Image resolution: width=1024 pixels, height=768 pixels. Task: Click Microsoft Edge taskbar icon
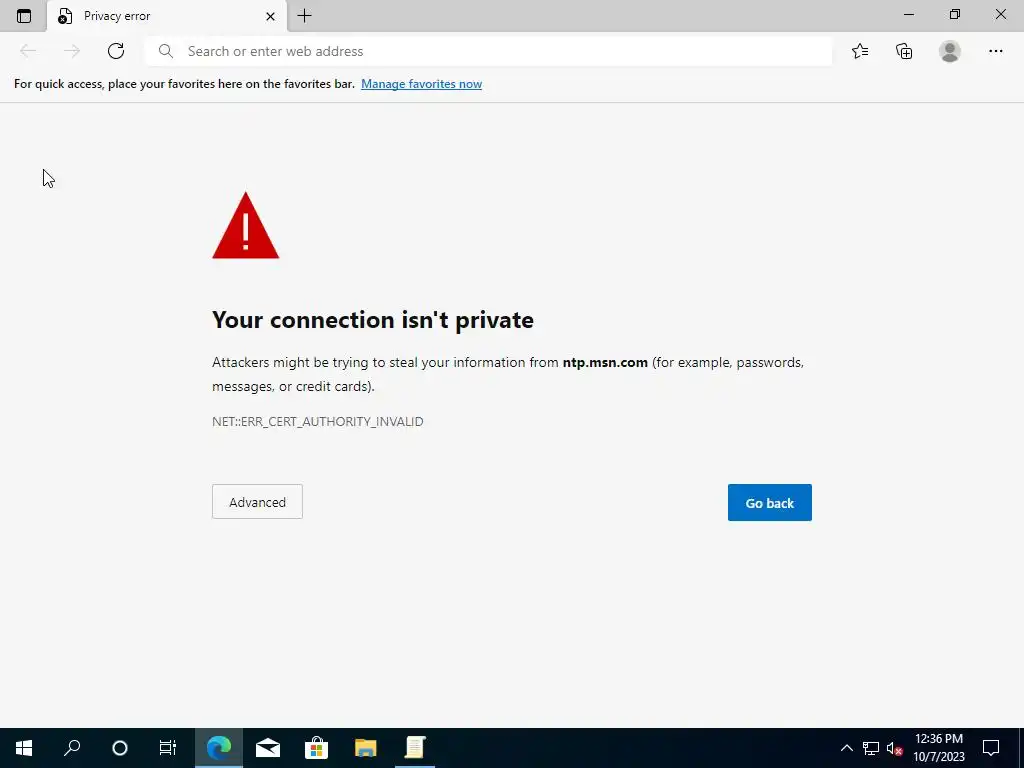[x=219, y=748]
